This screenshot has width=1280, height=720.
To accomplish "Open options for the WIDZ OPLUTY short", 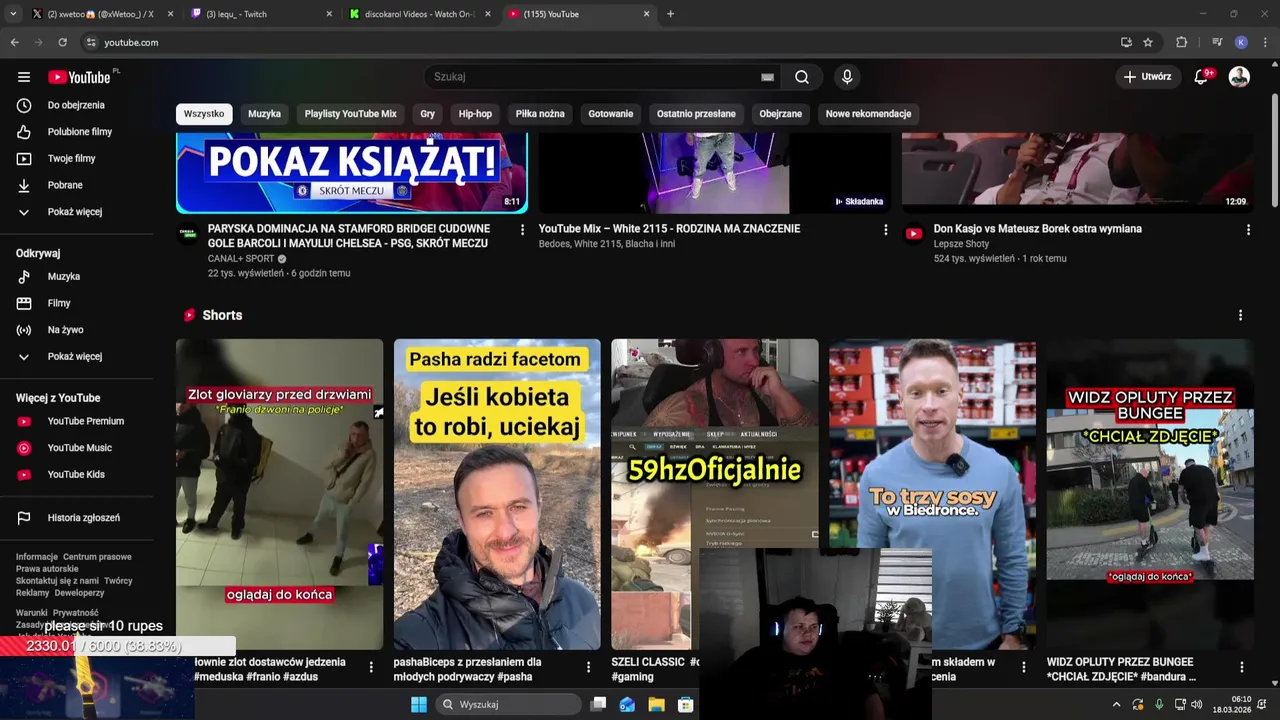I will point(1242,667).
